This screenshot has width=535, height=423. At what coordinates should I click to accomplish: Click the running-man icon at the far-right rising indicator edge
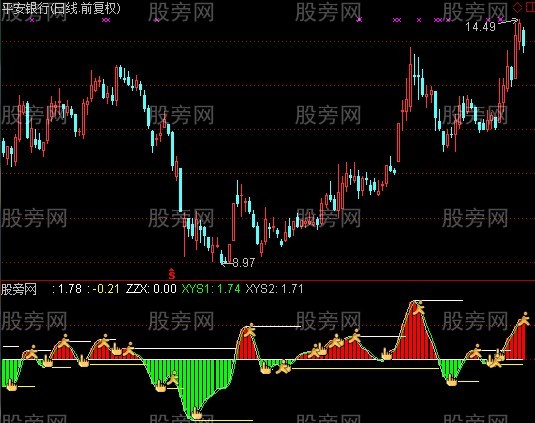[x=524, y=319]
